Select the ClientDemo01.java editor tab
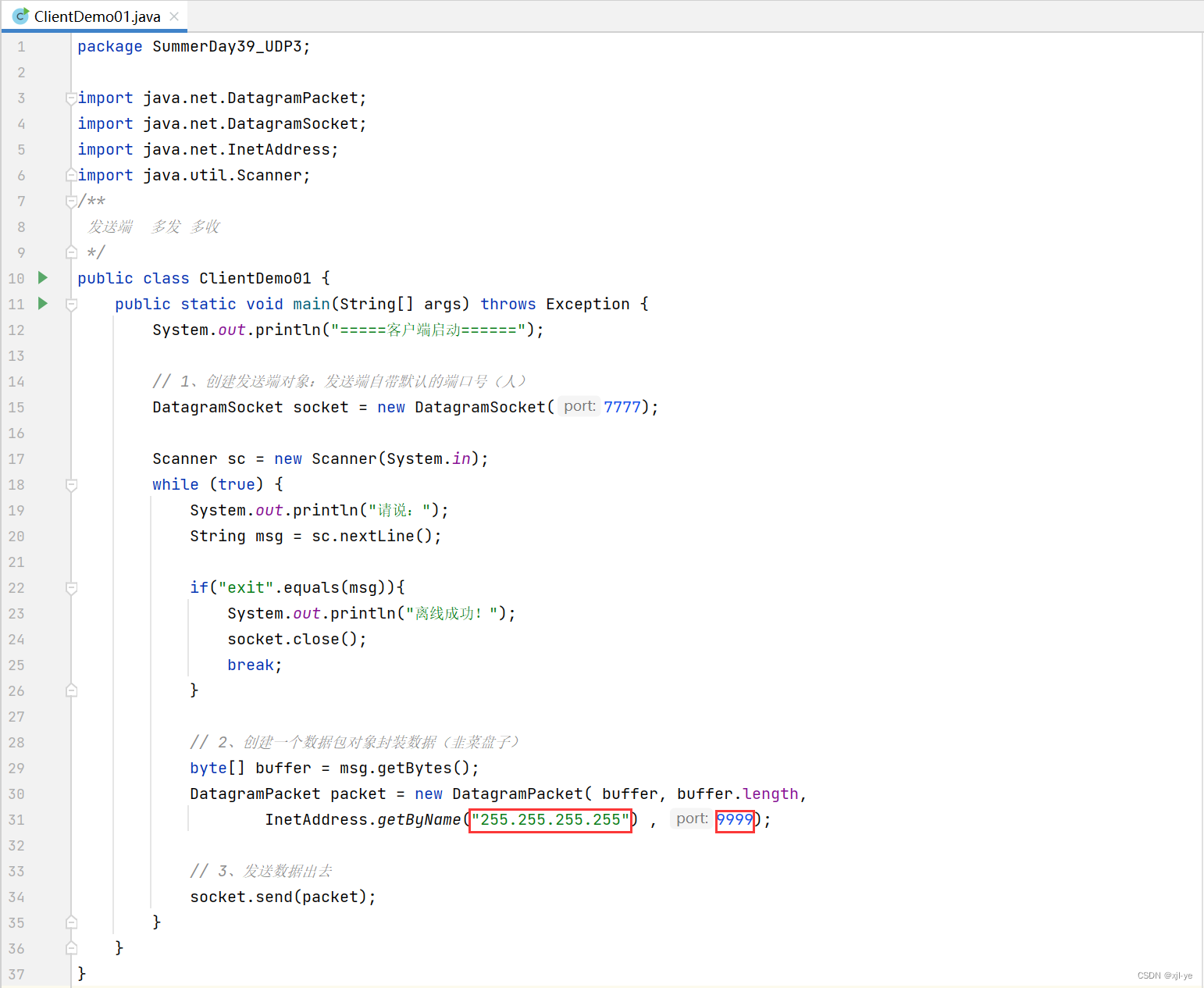The width and height of the screenshot is (1204, 988). pyautogui.click(x=94, y=16)
